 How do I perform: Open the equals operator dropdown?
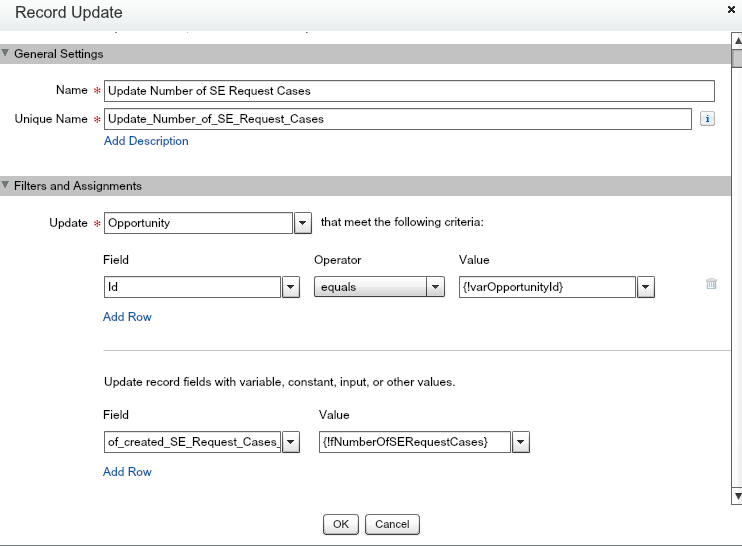(435, 288)
